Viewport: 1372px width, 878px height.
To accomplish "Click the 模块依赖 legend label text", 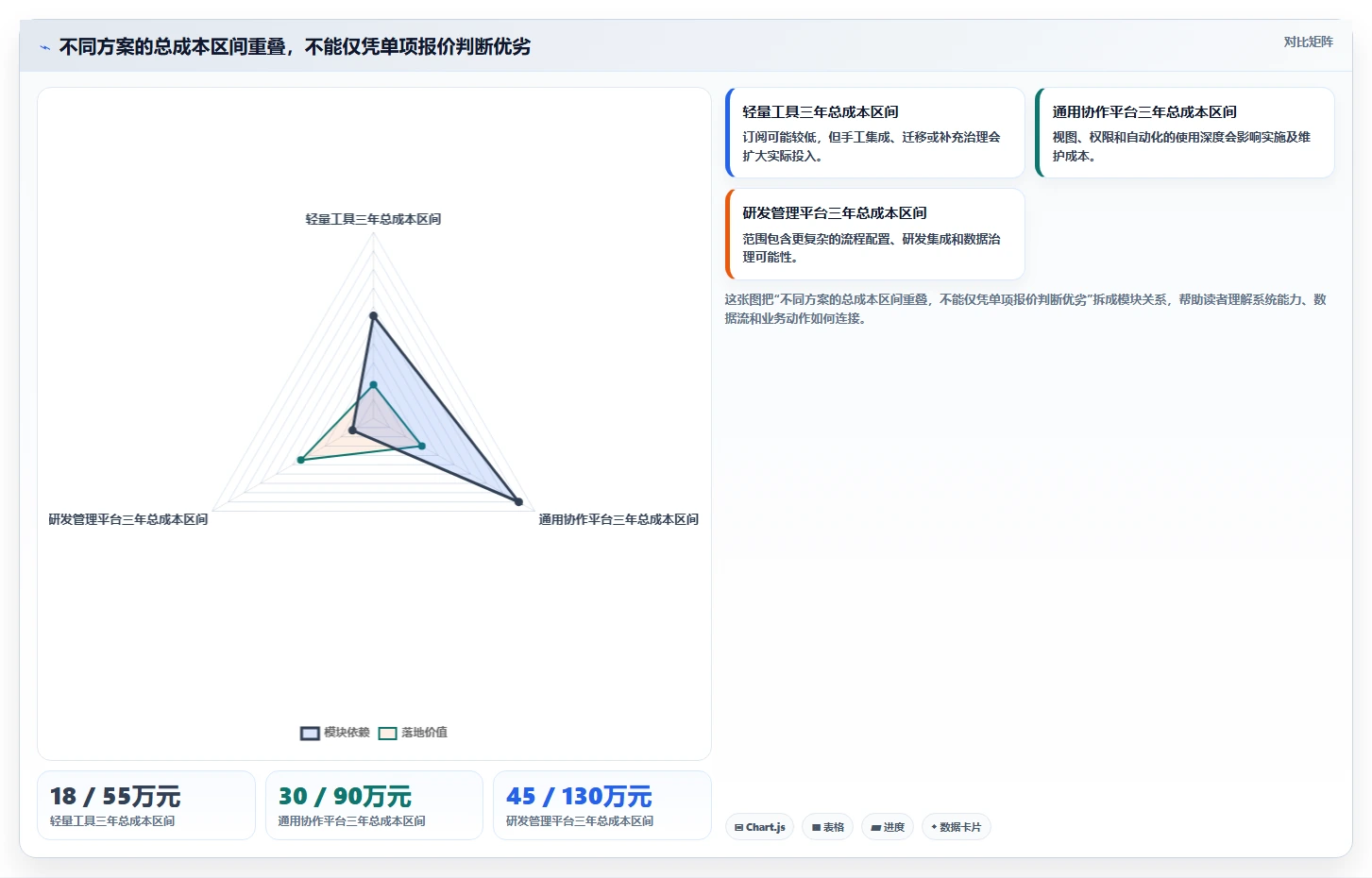I will [x=347, y=733].
